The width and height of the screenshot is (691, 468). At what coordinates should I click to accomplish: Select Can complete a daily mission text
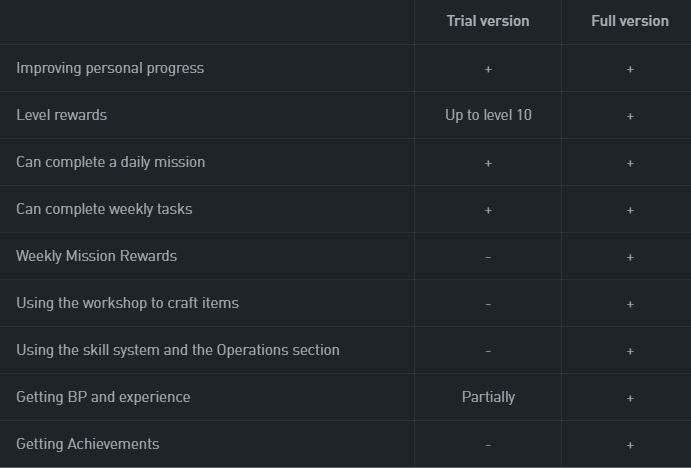pos(111,162)
